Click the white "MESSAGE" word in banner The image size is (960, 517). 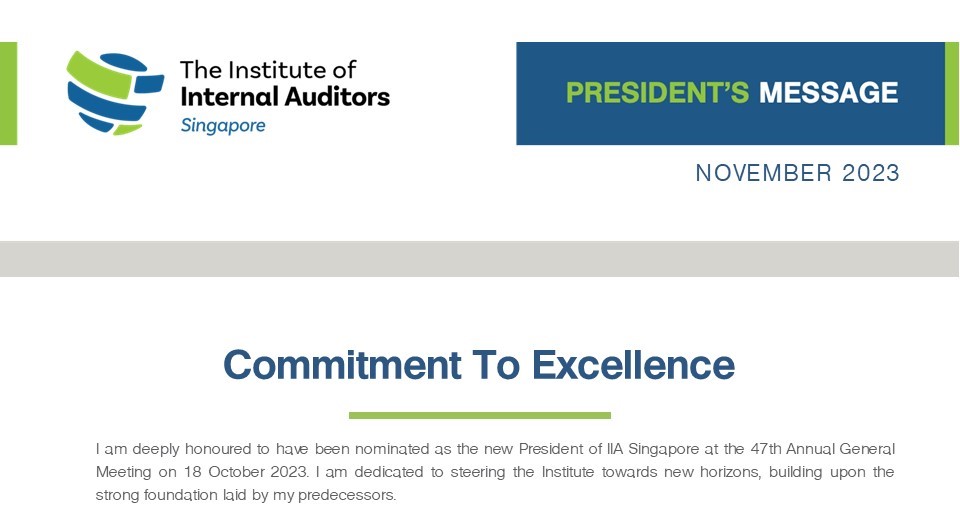(828, 92)
